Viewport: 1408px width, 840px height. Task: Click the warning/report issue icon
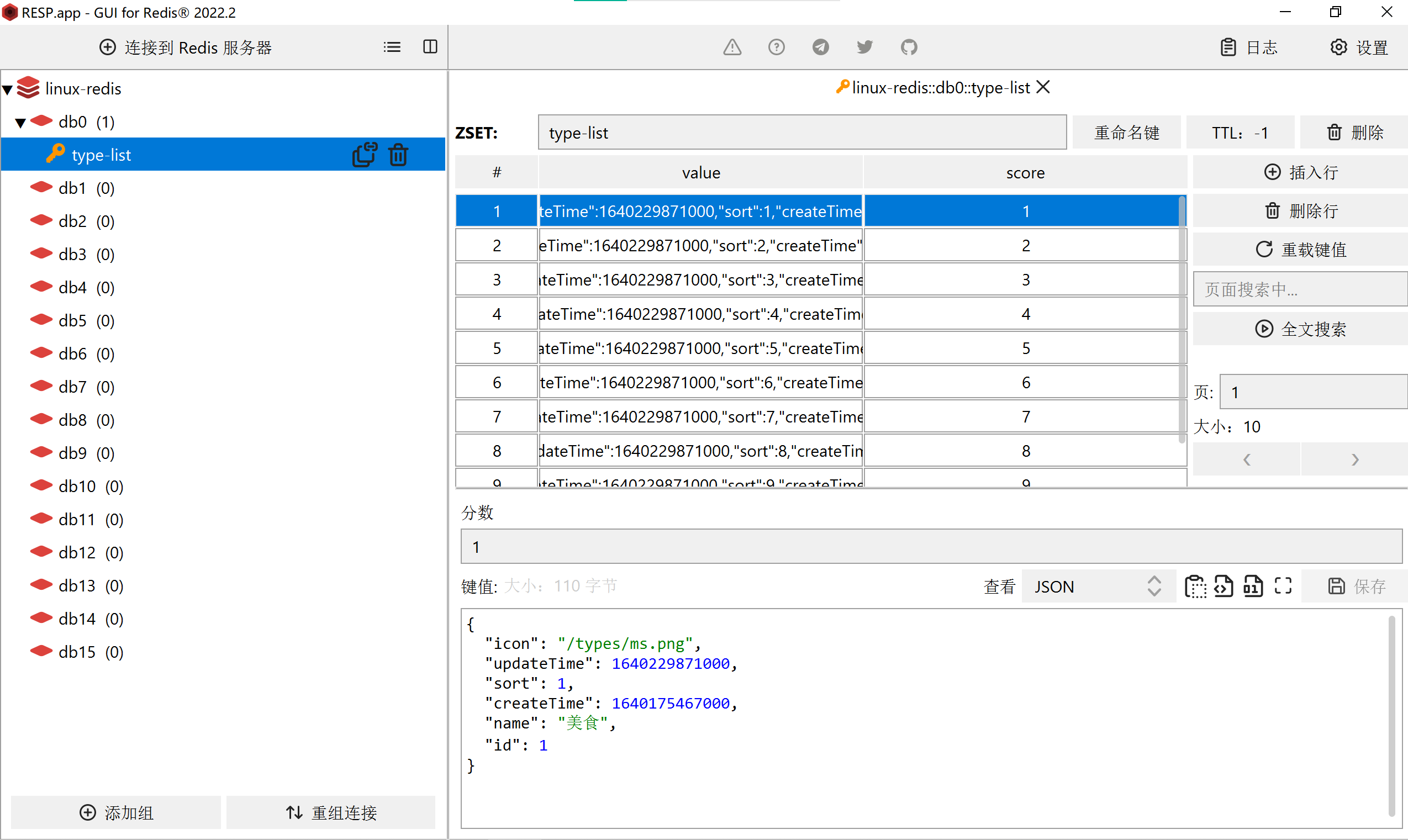(x=732, y=47)
